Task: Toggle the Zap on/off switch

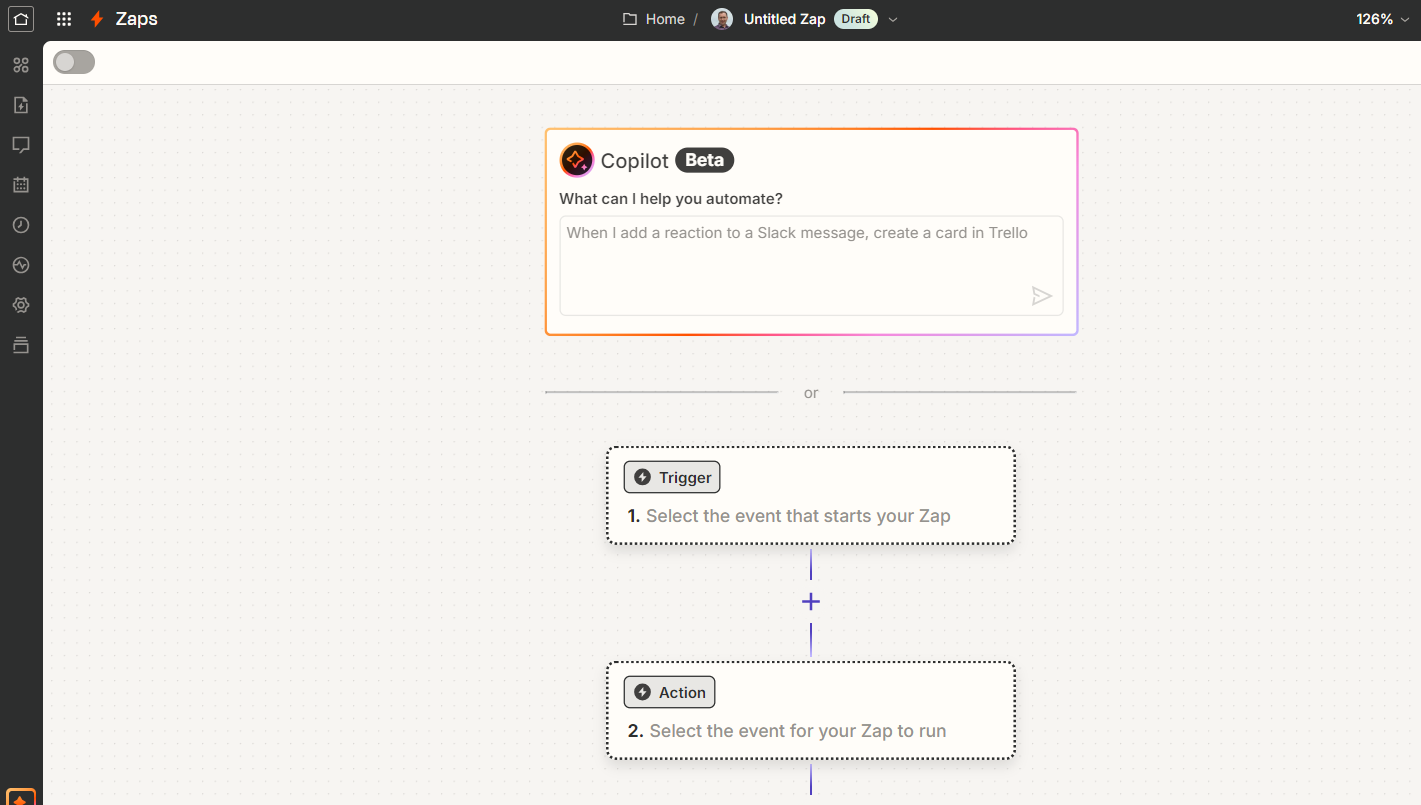Action: (x=74, y=62)
